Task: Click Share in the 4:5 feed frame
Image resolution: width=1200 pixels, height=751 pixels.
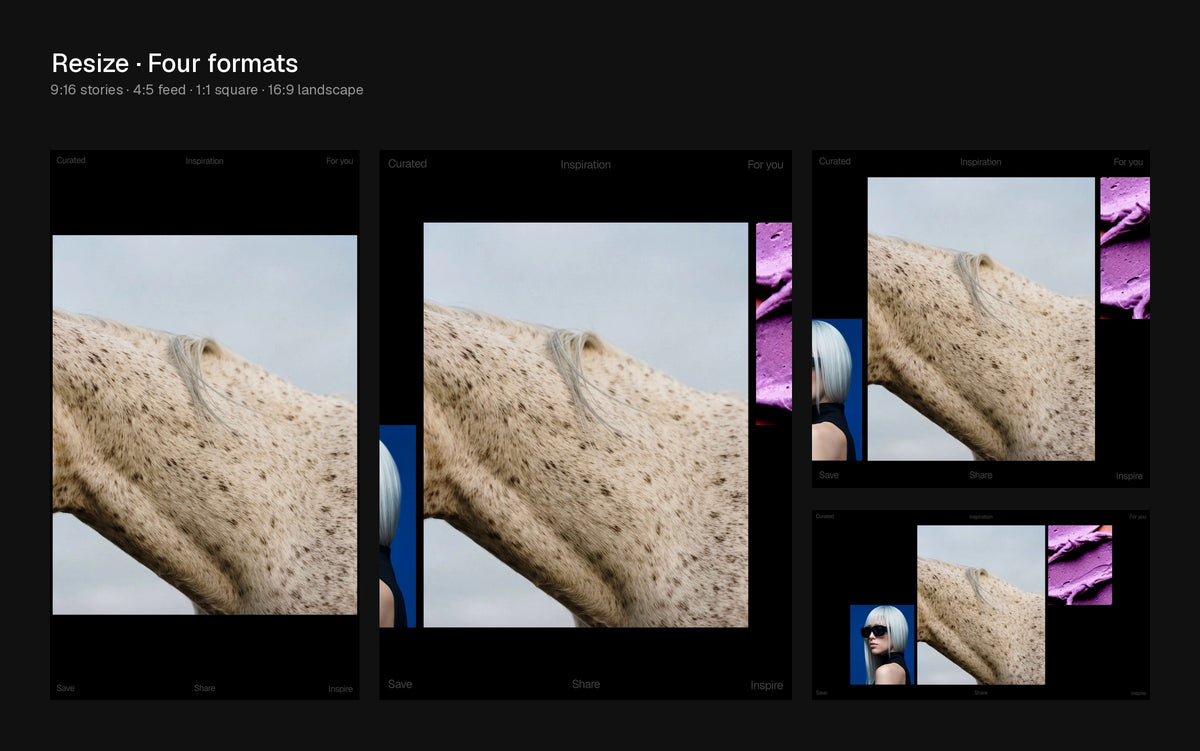Action: pyautogui.click(x=586, y=684)
